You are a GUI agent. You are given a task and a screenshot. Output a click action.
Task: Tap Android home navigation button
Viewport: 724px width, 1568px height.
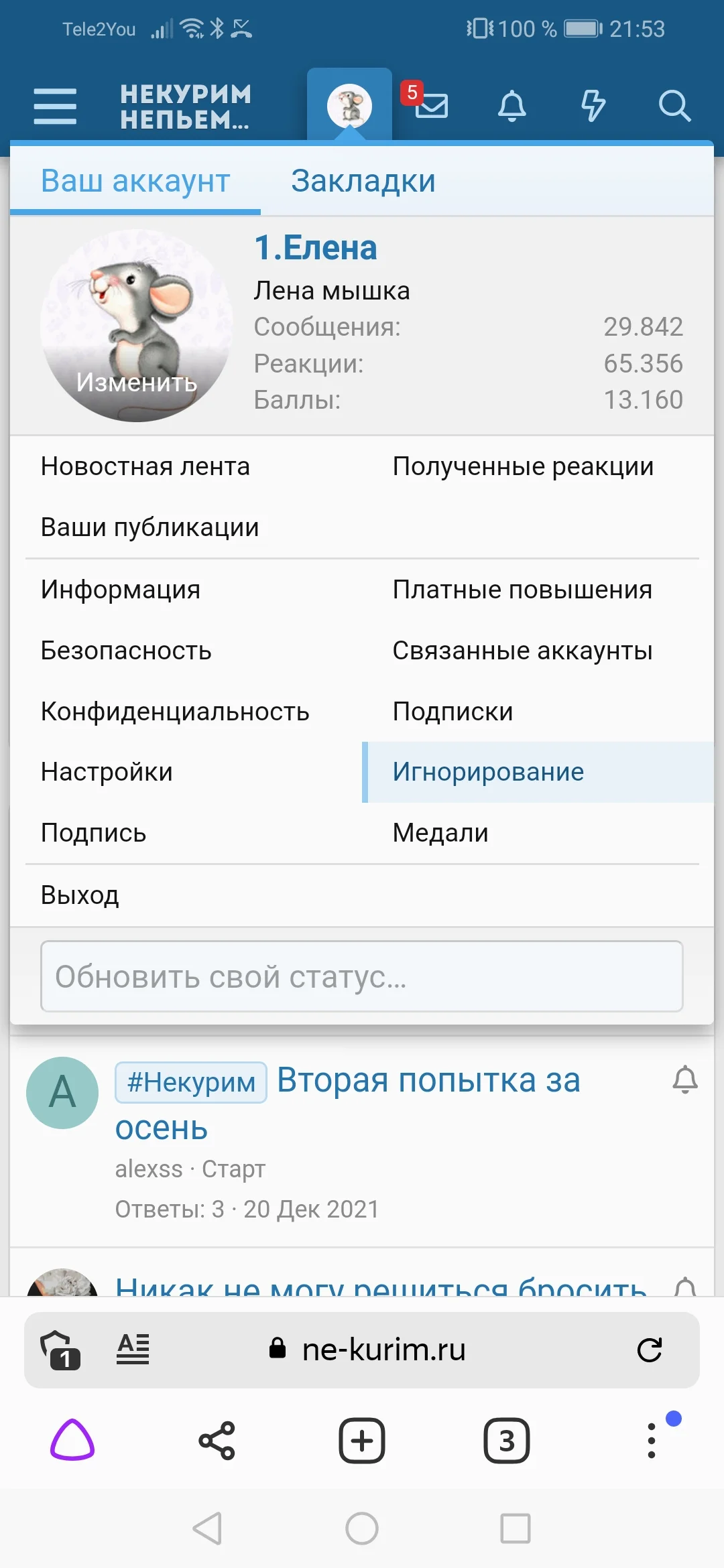click(362, 1528)
